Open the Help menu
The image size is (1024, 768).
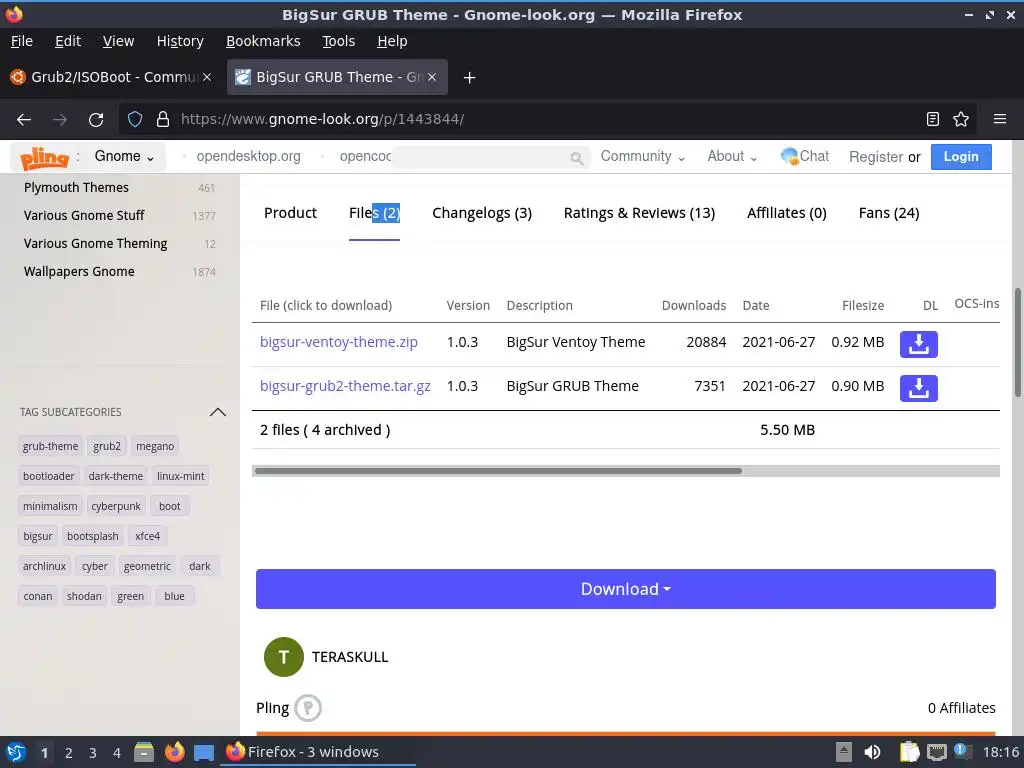(x=392, y=41)
